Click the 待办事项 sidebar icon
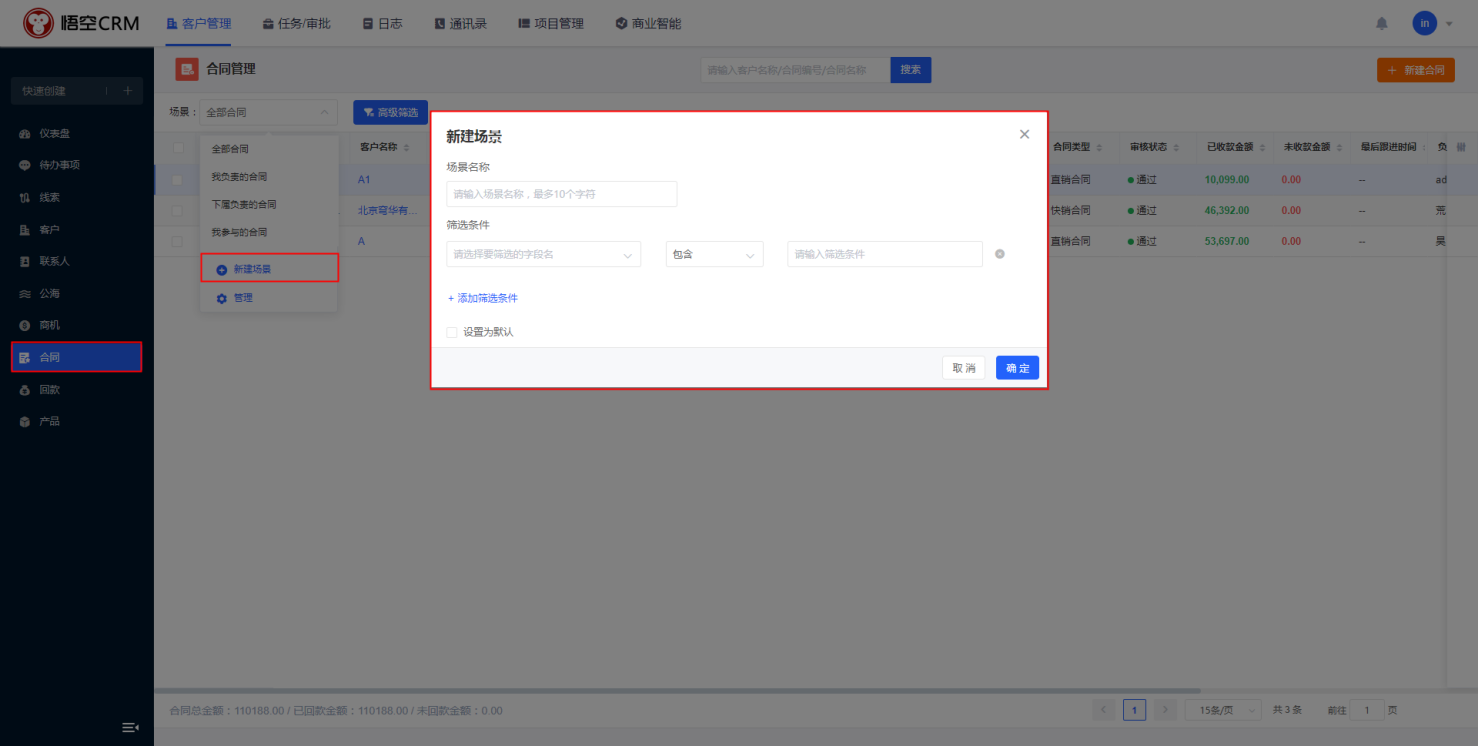Viewport: 1478px width, 746px height. 25,166
